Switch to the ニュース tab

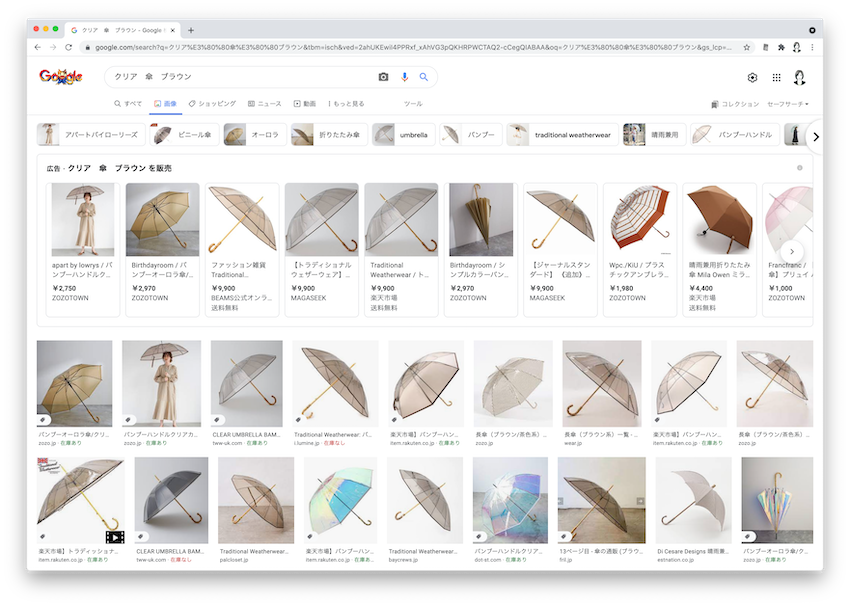pyautogui.click(x=264, y=103)
